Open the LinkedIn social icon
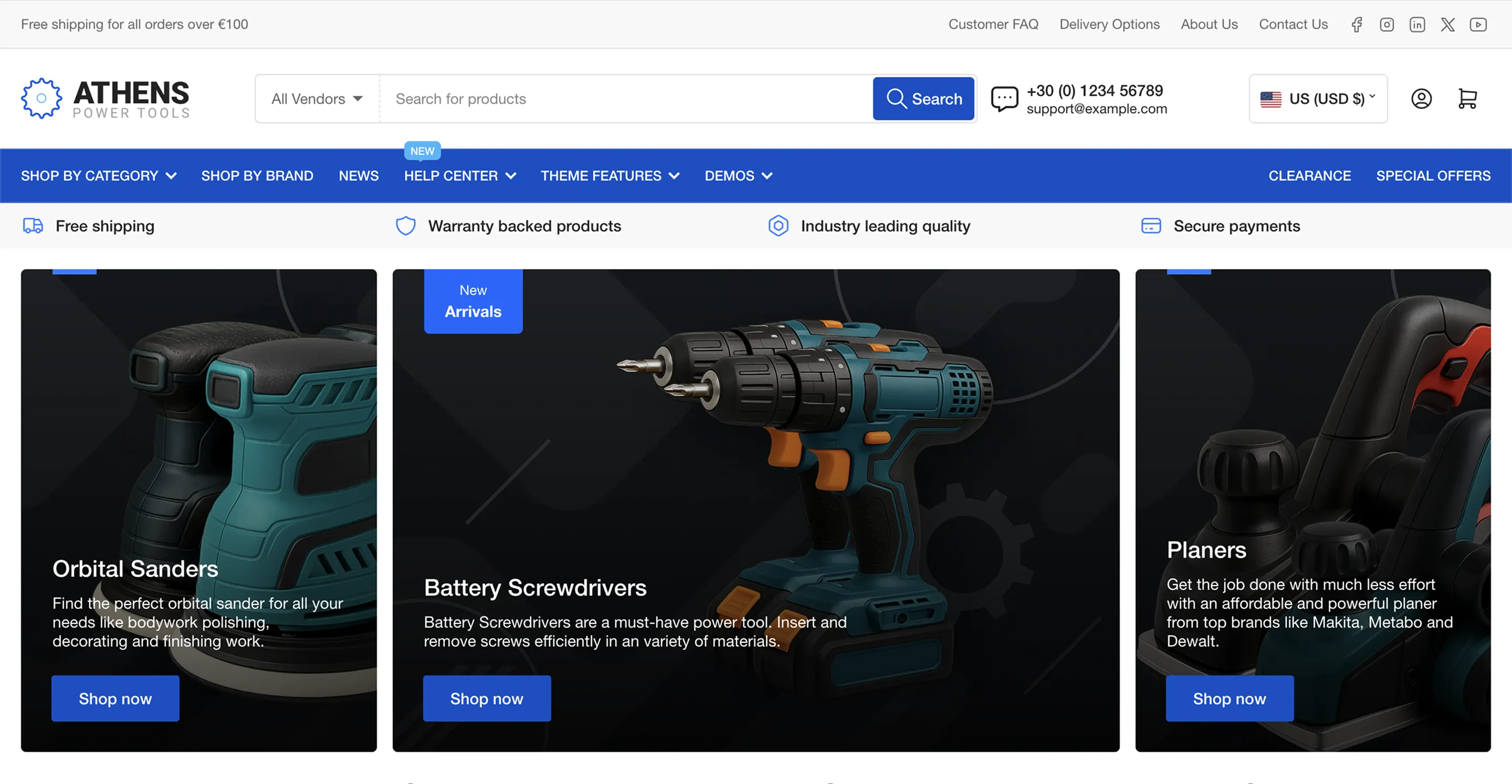This screenshot has width=1512, height=784. tap(1417, 25)
